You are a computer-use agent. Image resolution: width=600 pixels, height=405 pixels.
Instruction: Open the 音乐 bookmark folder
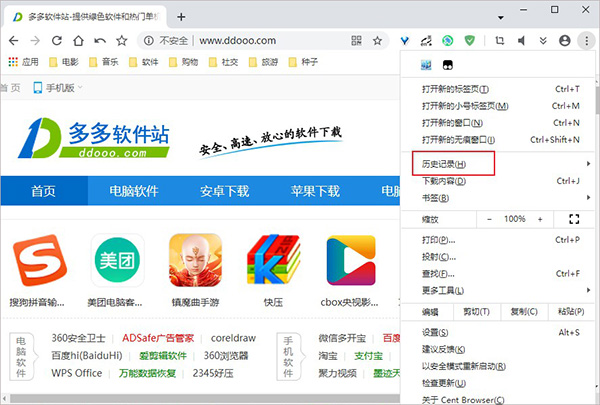pos(104,62)
